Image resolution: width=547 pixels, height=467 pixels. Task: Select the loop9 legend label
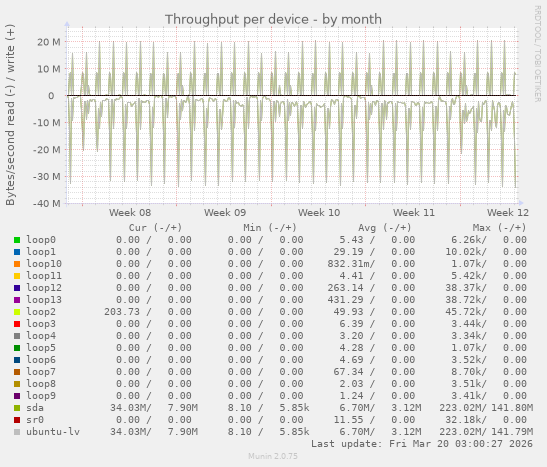click(x=41, y=396)
